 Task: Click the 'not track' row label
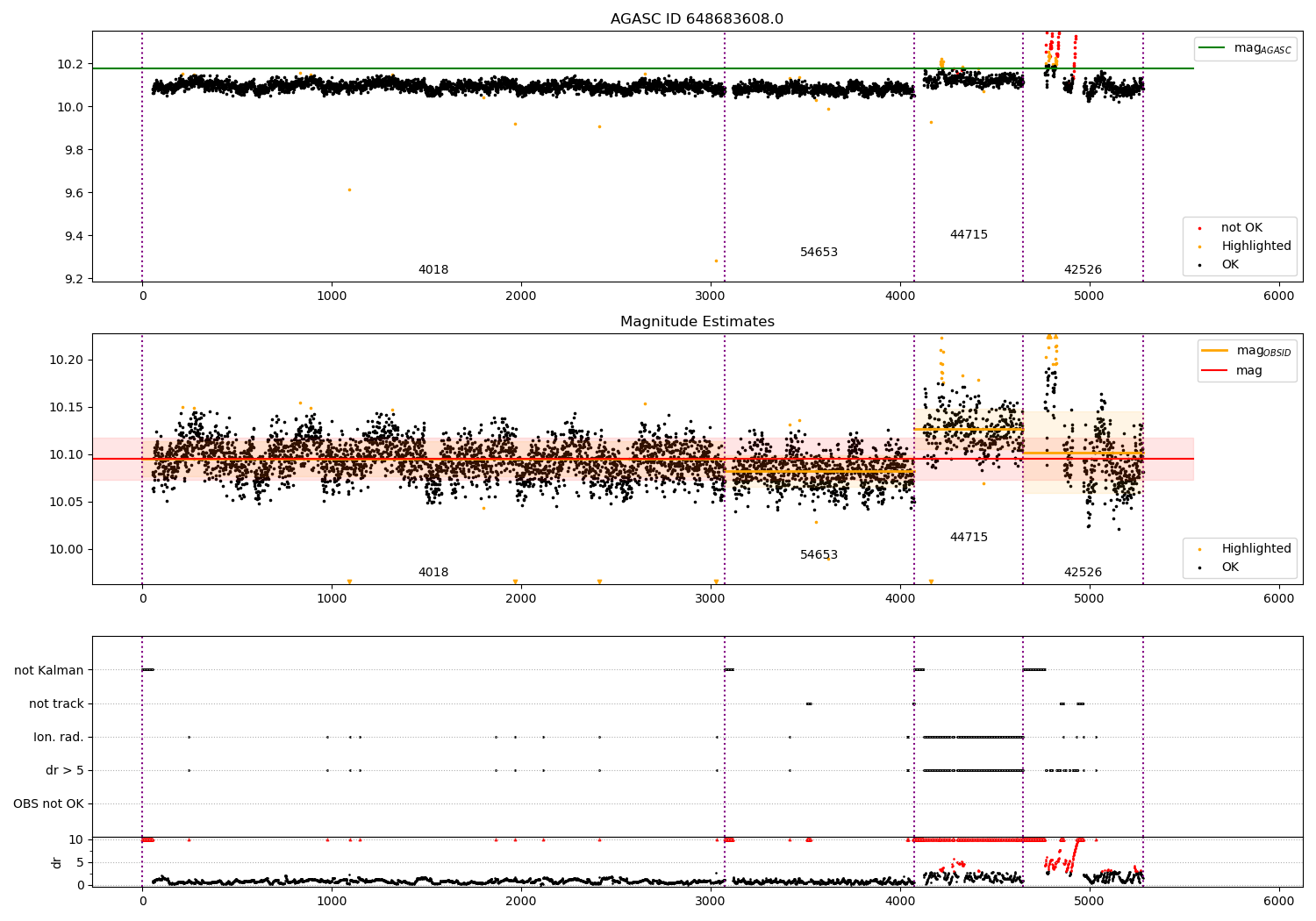(x=56, y=704)
